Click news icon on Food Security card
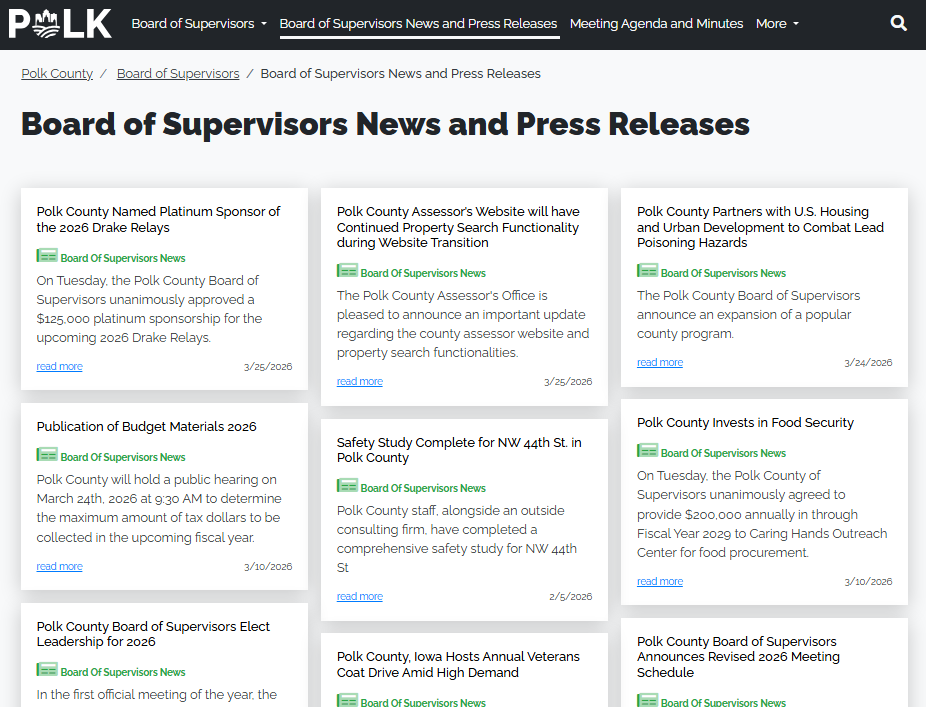 647,452
